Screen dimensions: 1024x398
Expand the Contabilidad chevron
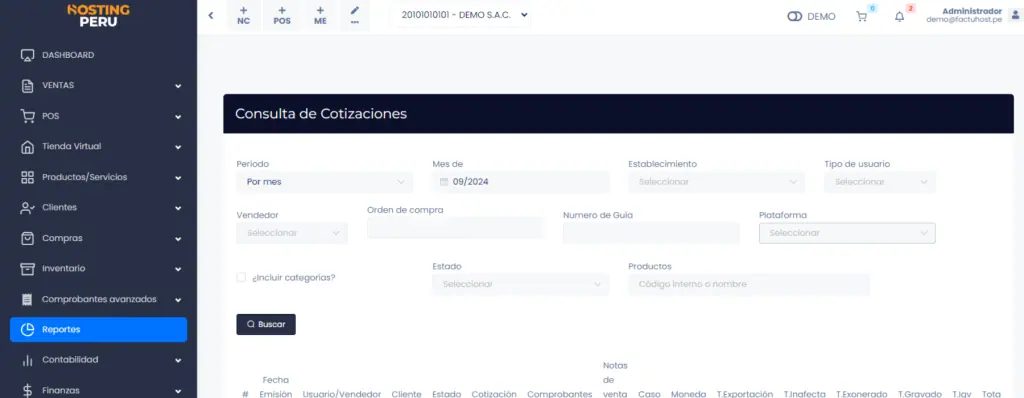178,360
